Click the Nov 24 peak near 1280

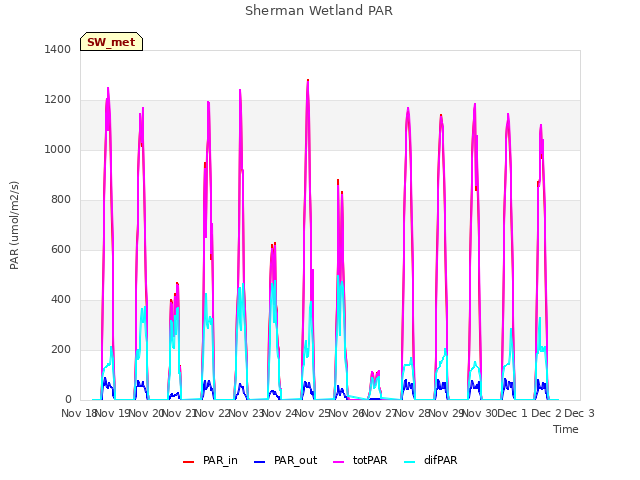coord(308,81)
